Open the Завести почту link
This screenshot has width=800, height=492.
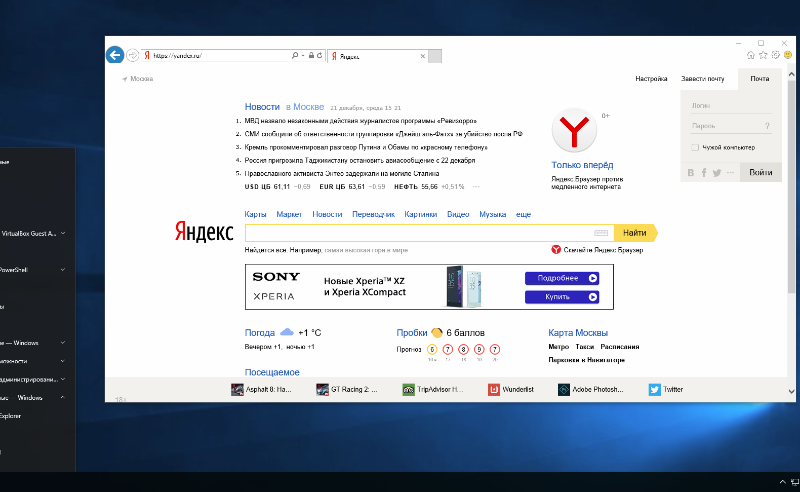tap(703, 79)
